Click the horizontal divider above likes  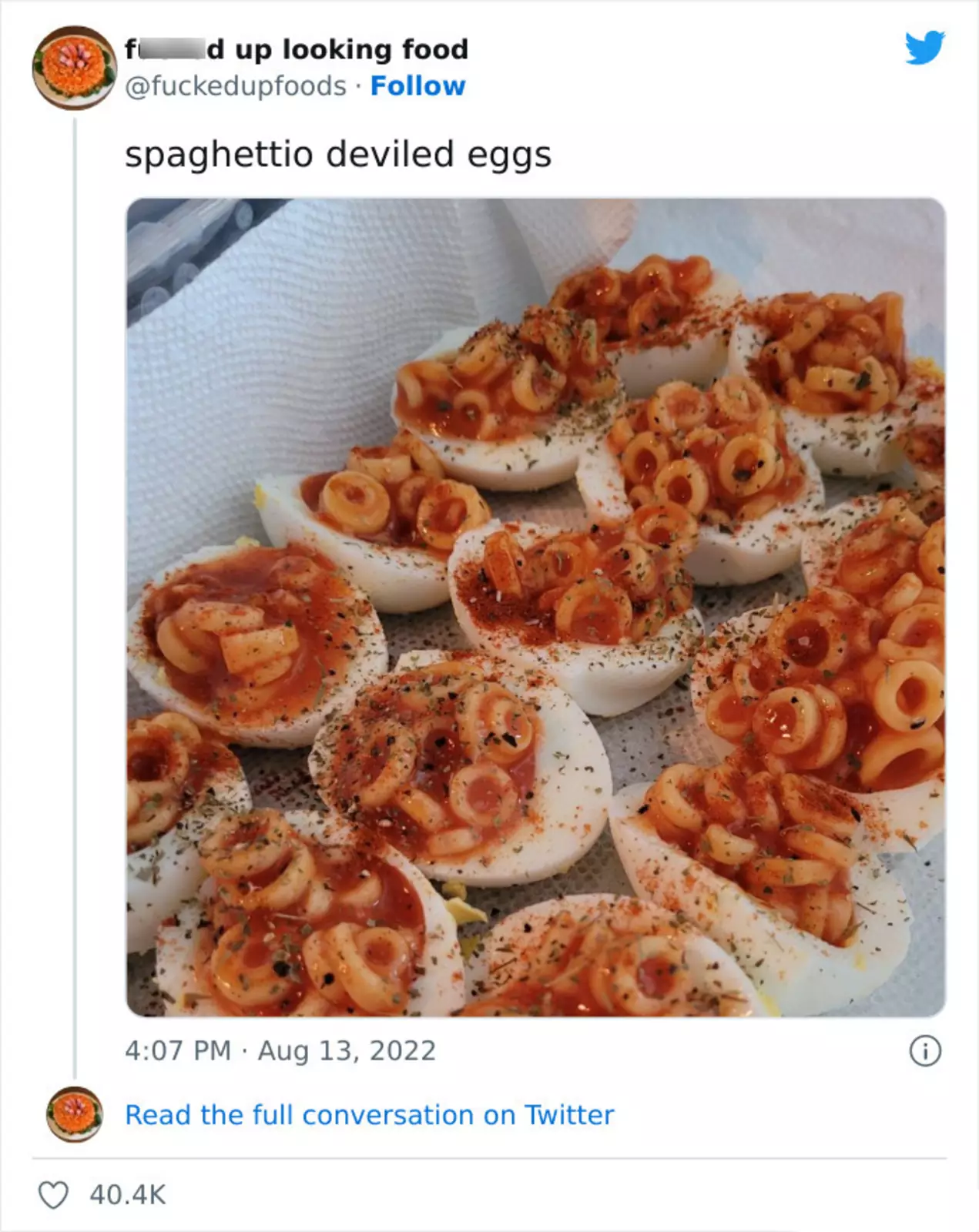coord(489,1158)
